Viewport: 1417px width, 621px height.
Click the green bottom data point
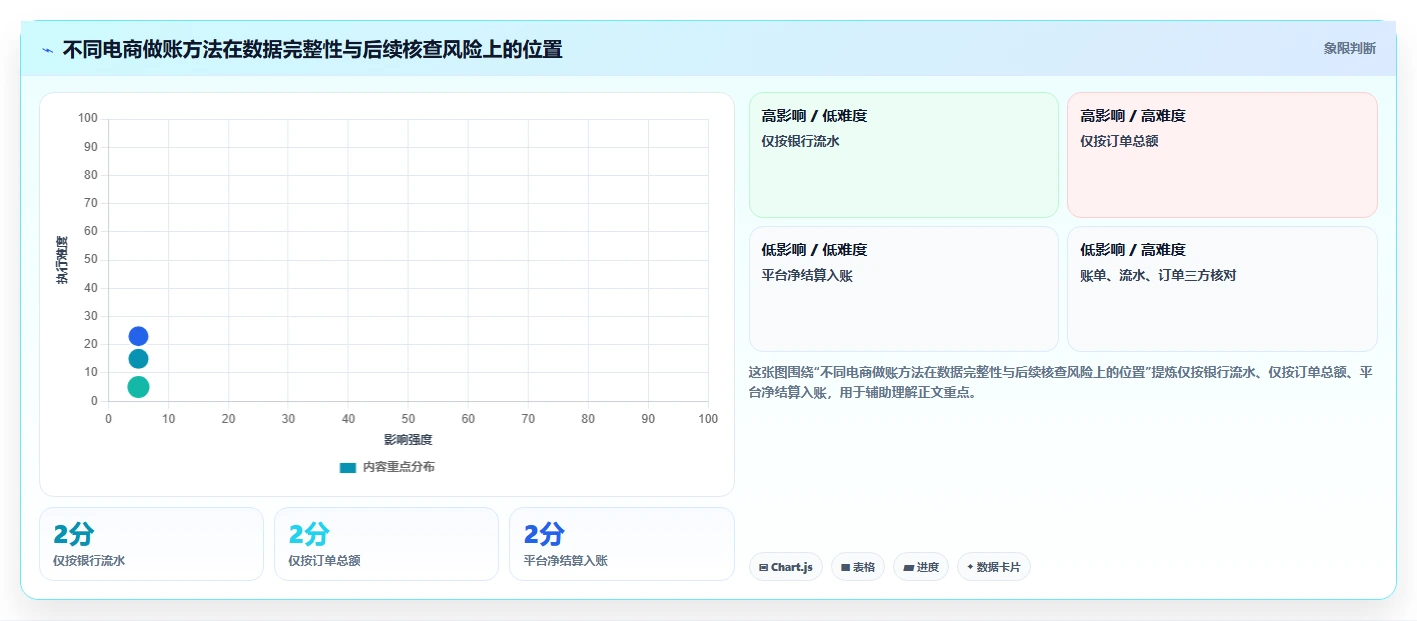click(138, 386)
